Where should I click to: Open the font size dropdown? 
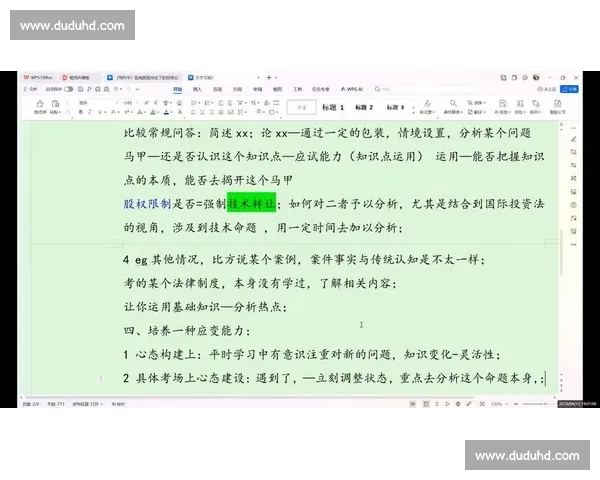(135, 103)
